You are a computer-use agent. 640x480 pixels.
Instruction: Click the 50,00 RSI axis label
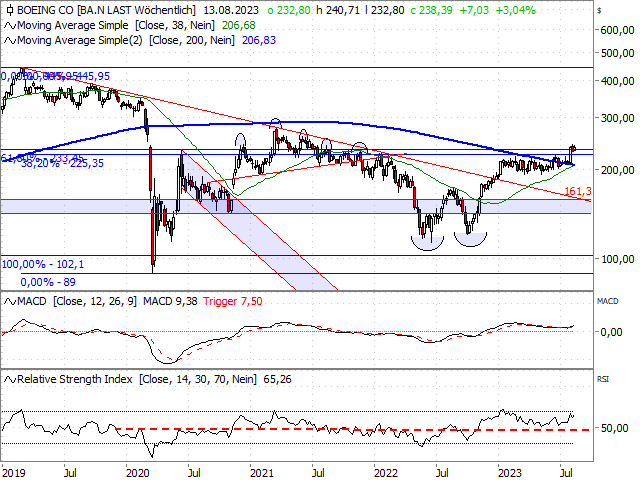614,428
